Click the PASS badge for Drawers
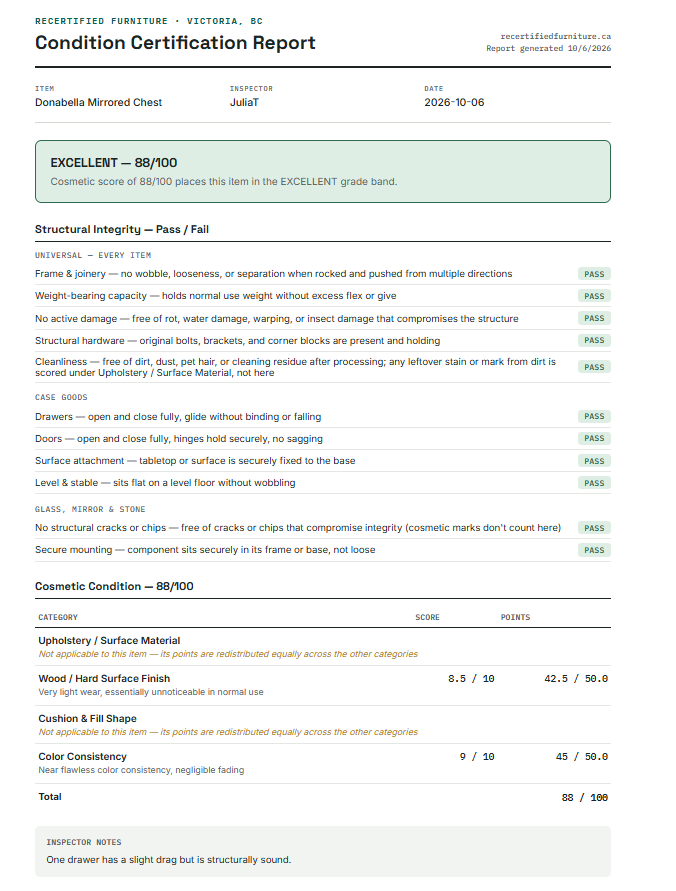This screenshot has height=891, width=676. [x=594, y=417]
